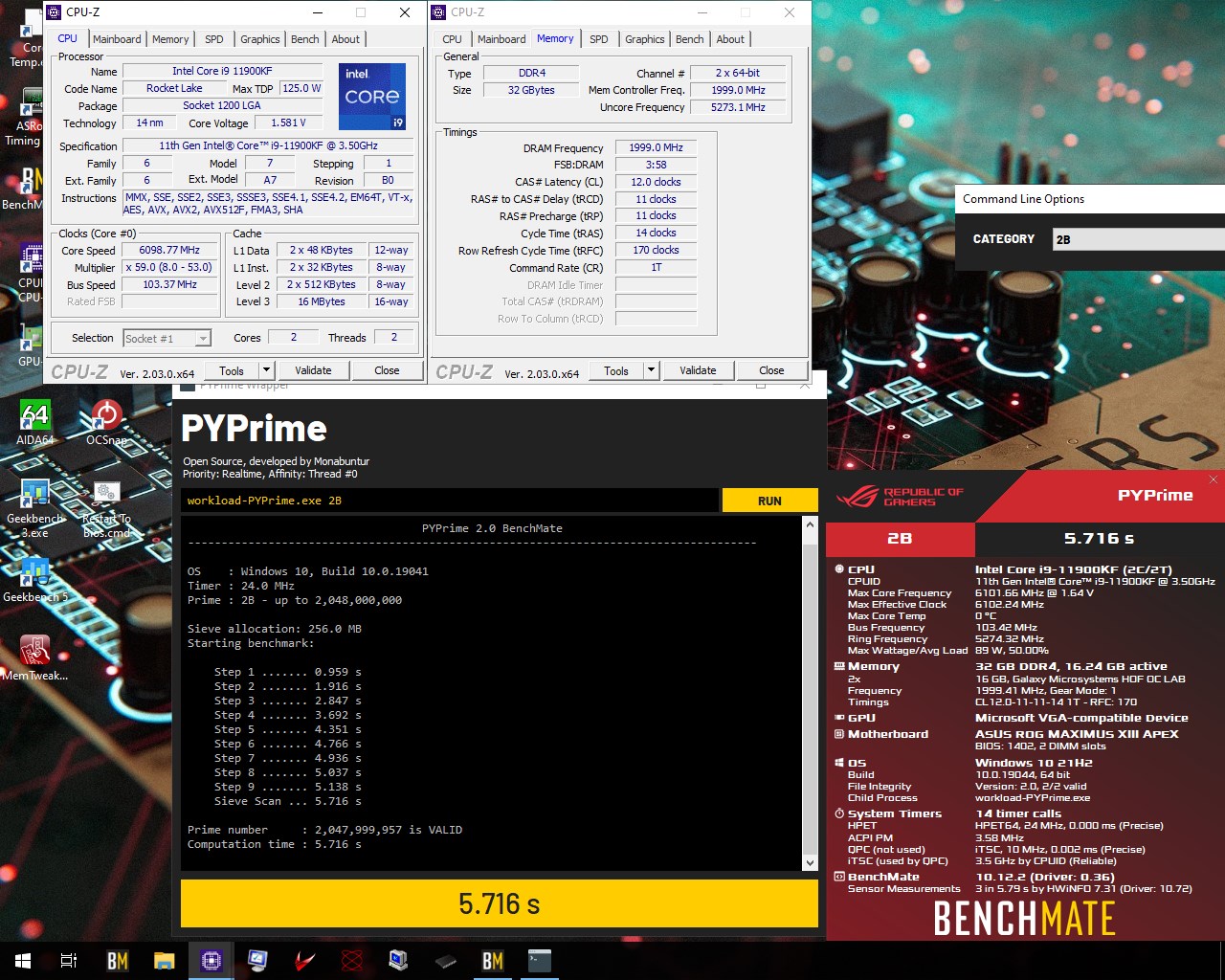
Task: Click the Multiplier value x 59.0
Action: click(x=169, y=267)
